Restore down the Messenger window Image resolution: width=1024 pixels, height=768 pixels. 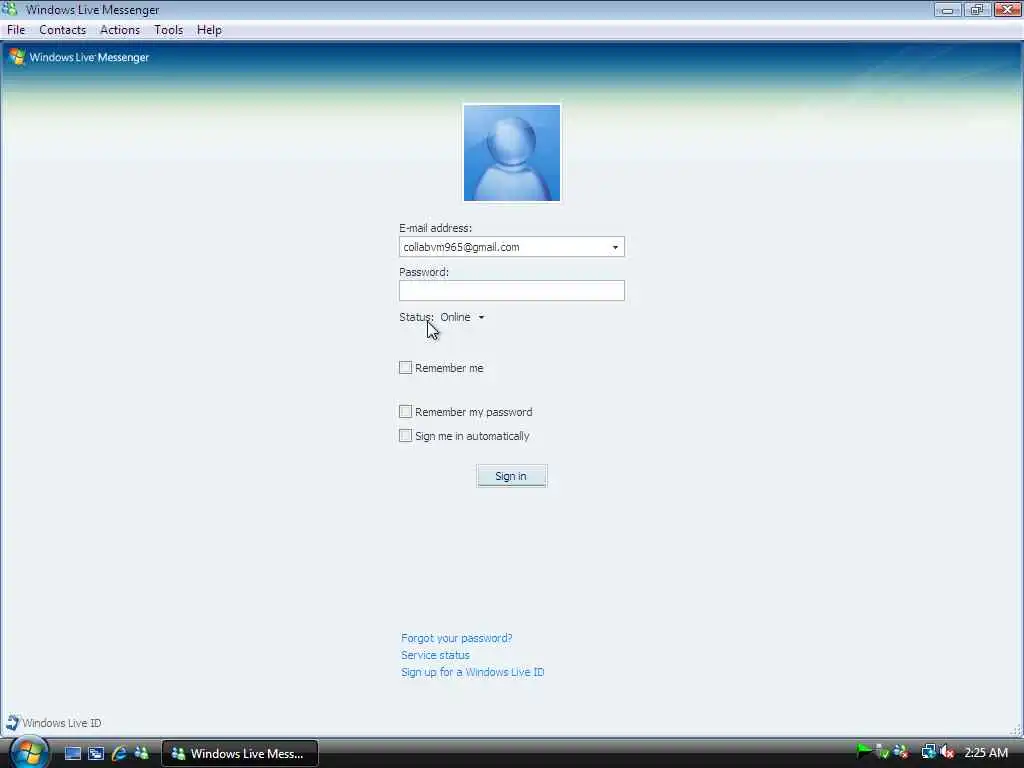click(x=977, y=10)
